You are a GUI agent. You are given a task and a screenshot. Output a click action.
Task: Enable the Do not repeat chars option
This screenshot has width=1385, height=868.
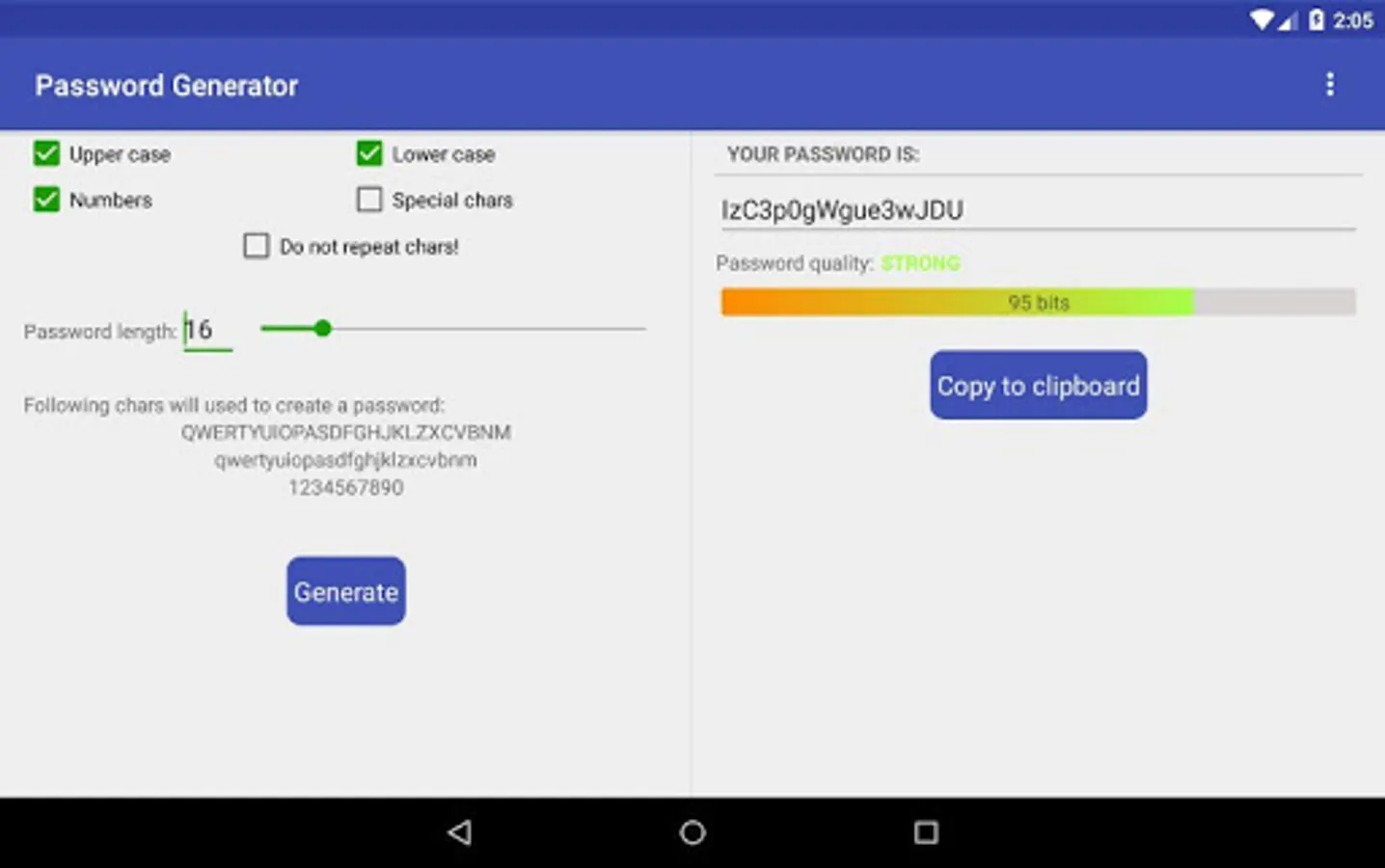pos(256,246)
